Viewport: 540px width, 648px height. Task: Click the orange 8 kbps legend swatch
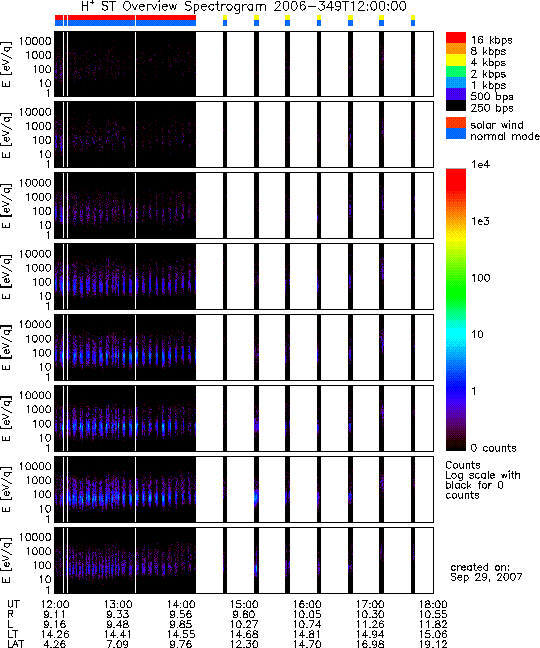[456, 49]
